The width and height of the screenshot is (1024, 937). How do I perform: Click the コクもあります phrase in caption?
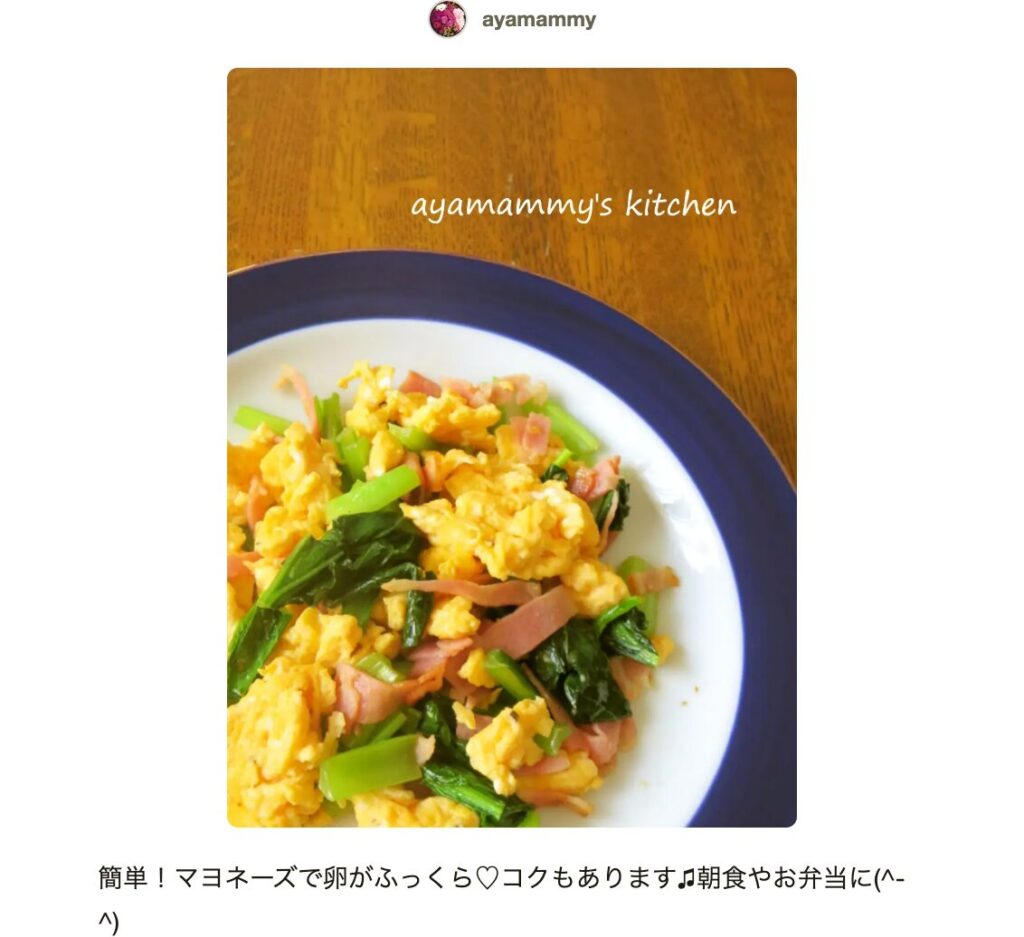tap(586, 878)
